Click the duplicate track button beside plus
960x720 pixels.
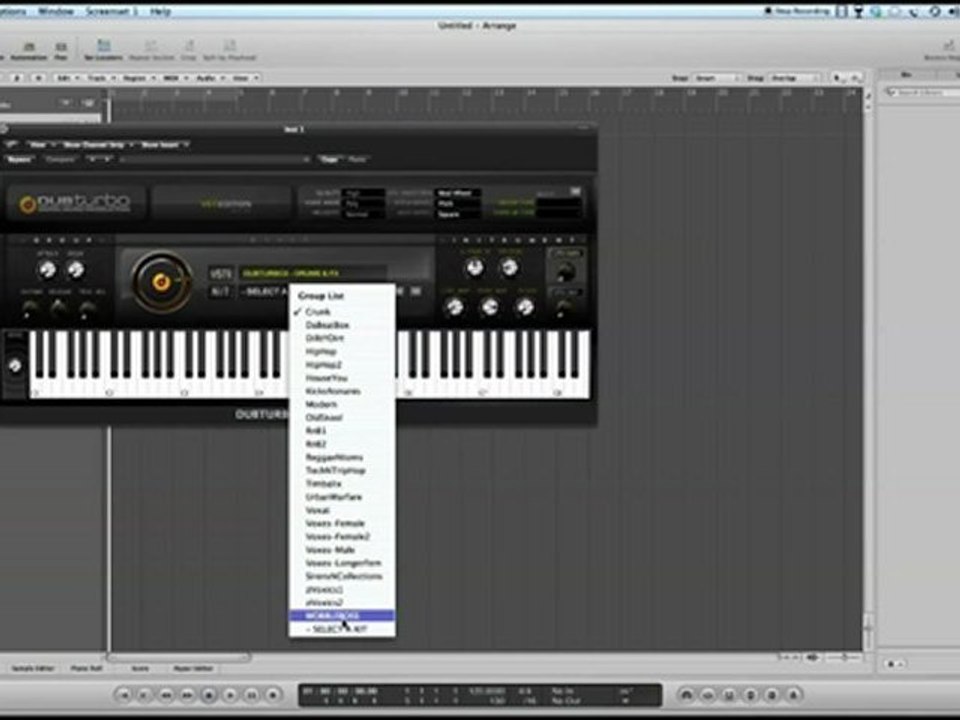88,103
